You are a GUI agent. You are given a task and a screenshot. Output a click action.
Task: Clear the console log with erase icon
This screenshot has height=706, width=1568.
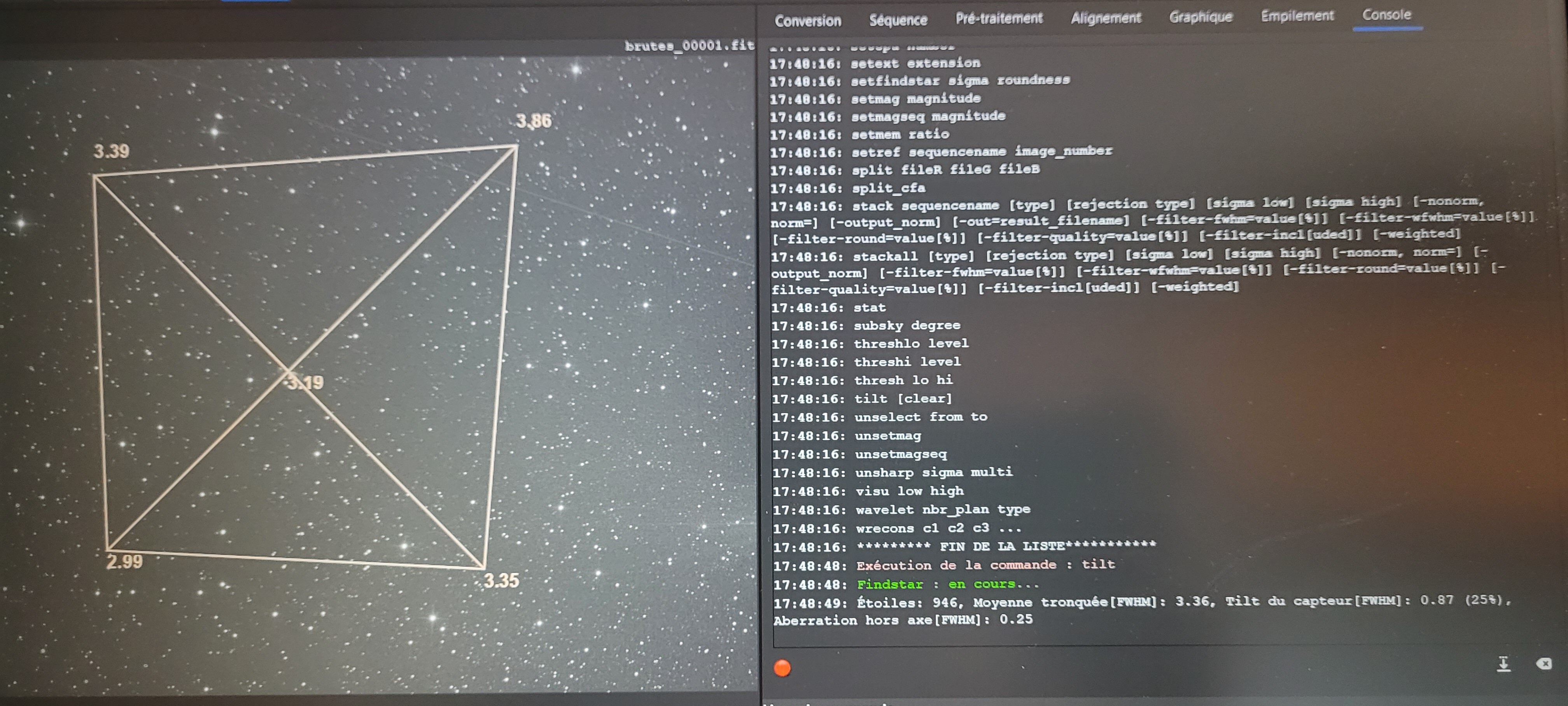(1544, 663)
